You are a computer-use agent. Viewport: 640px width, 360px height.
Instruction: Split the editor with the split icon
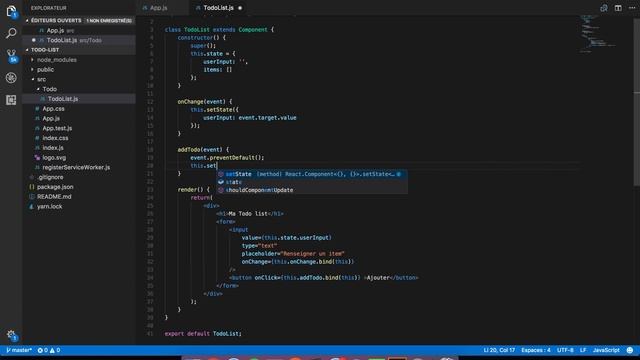(618, 8)
